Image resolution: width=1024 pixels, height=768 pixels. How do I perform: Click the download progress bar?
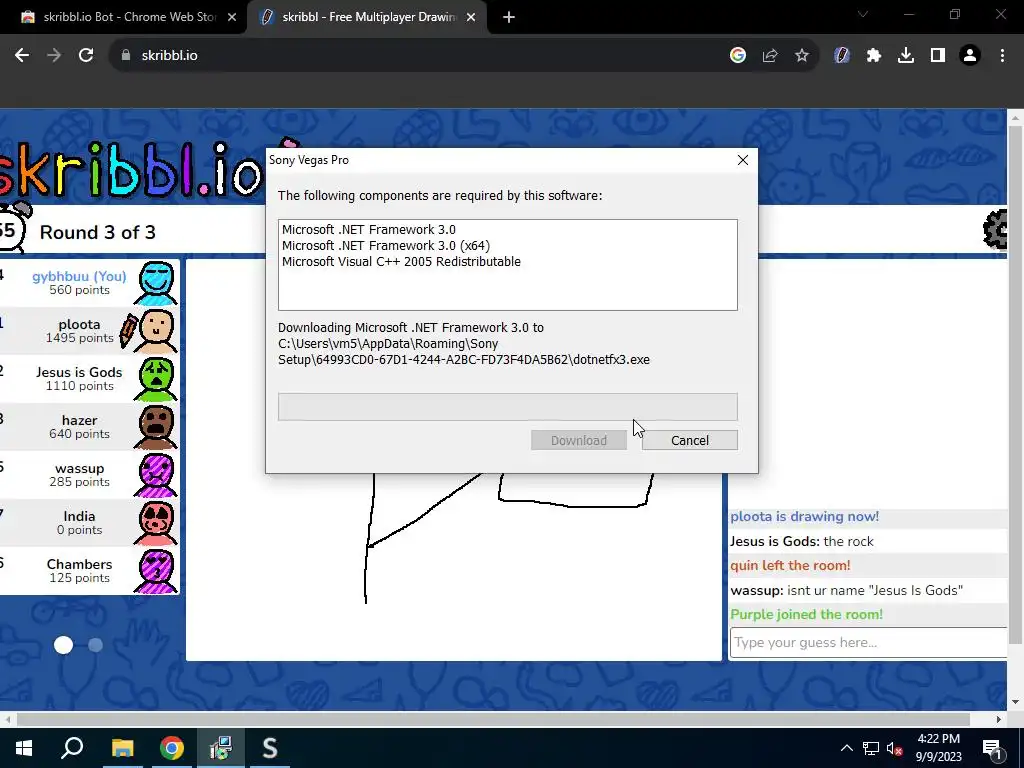tap(507, 407)
